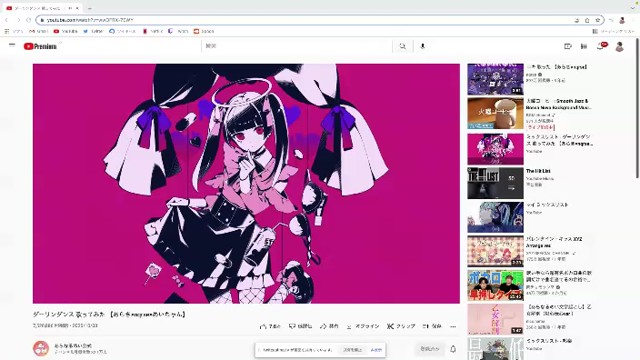
Task: Click the subscribed button next to bell
Action: (x=430, y=349)
